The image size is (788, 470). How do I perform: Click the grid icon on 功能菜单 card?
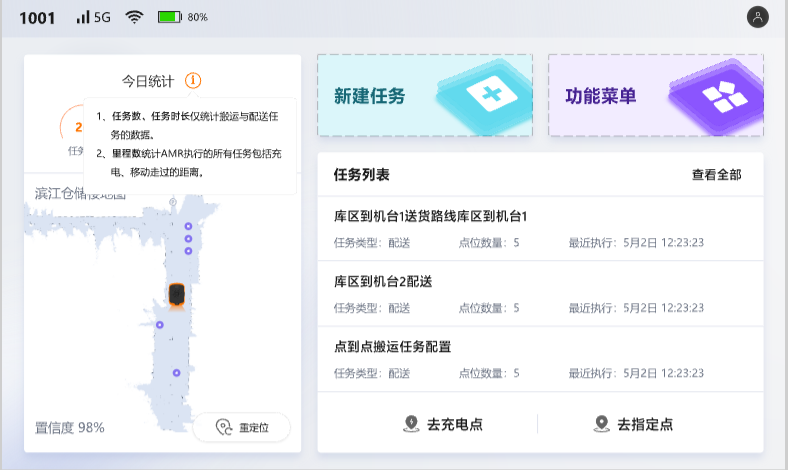coord(718,96)
